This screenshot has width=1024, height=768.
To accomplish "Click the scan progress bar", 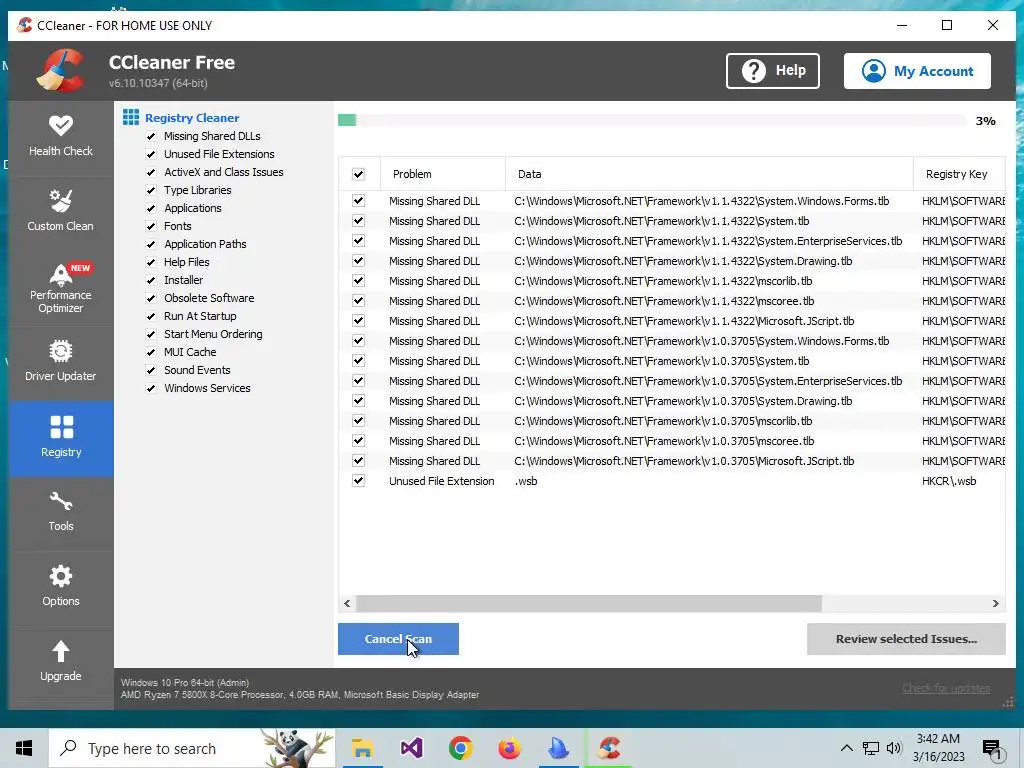I will click(652, 120).
